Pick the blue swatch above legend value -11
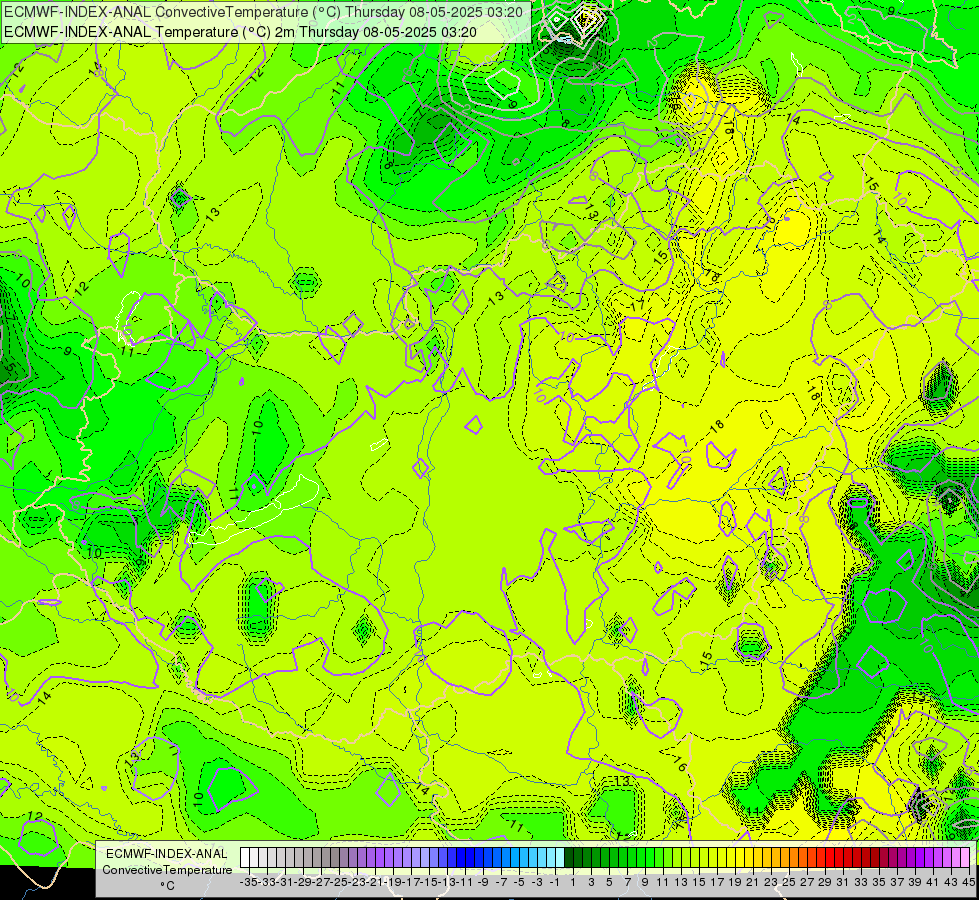Screen dimensions: 979x900 pos(461,858)
